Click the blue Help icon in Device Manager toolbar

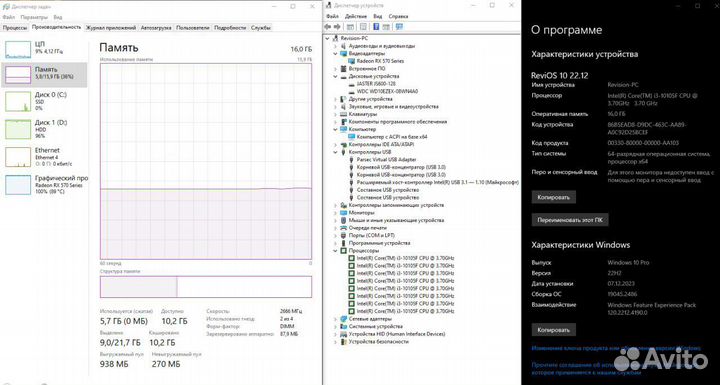click(x=376, y=27)
